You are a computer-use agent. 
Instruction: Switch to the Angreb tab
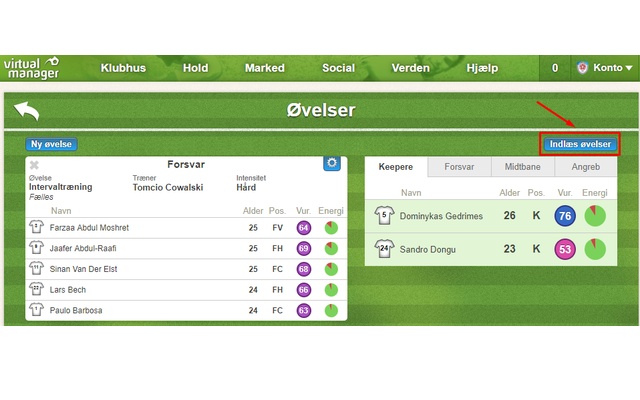[584, 167]
